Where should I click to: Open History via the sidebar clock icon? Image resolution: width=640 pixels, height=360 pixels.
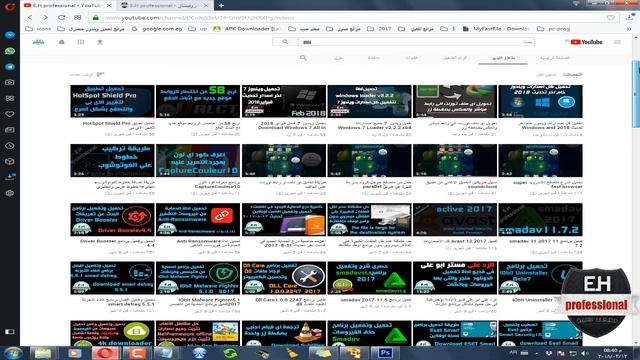[x=9, y=146]
